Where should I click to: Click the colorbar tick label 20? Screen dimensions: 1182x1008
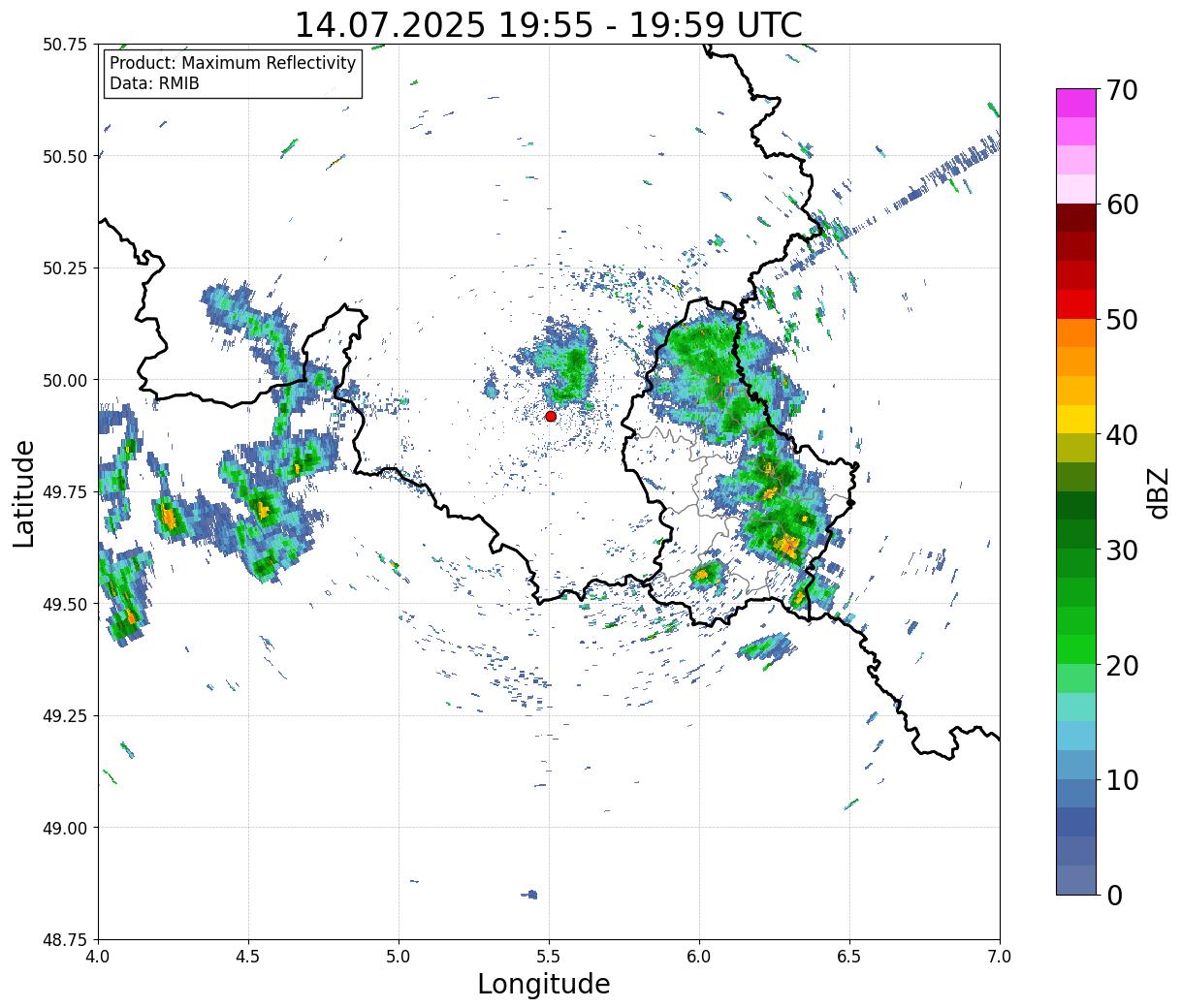[1122, 665]
